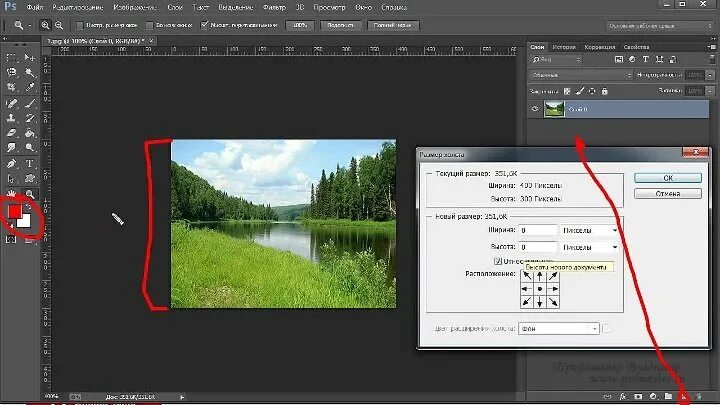Select the Eyedropper tool
Viewport: 720px width, 405px height.
[x=30, y=87]
